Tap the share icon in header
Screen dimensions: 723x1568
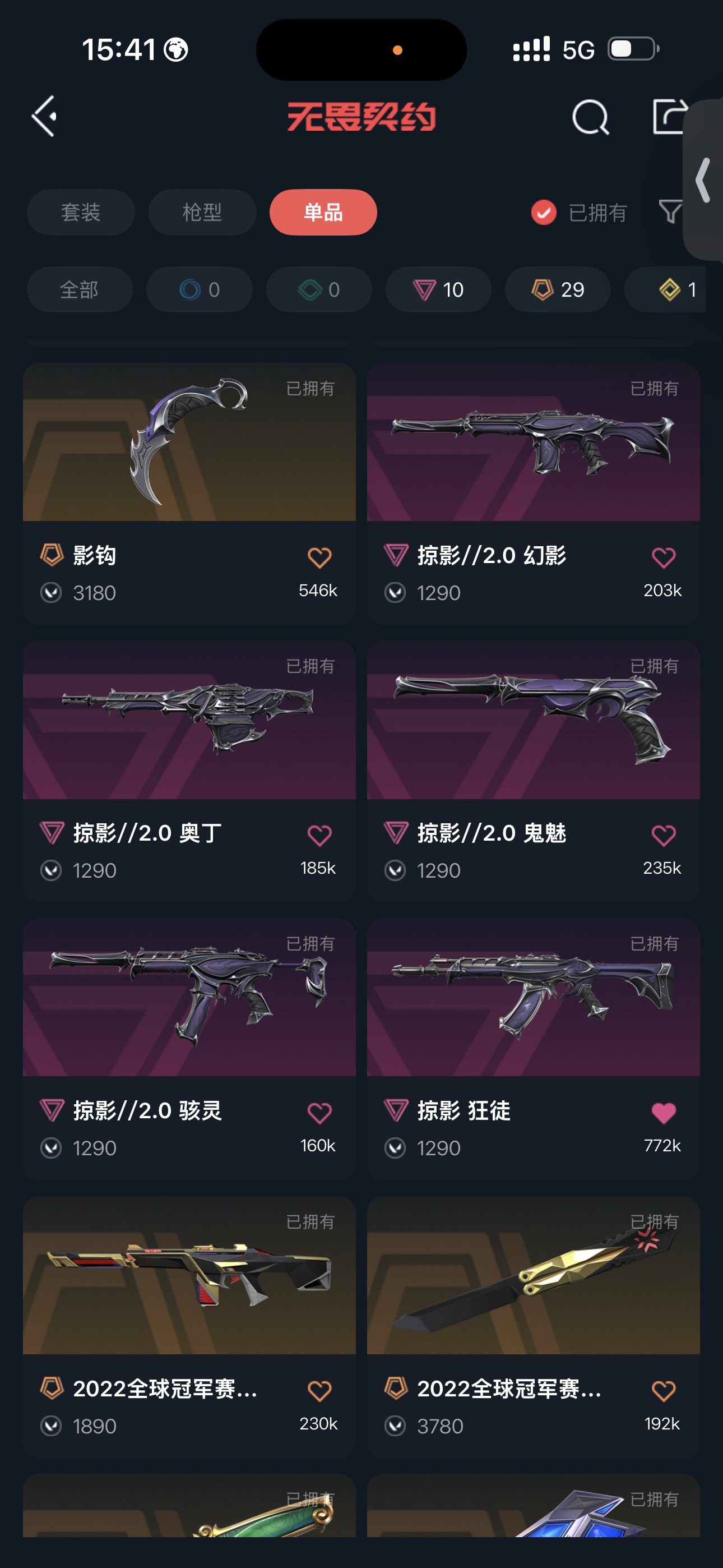(669, 116)
